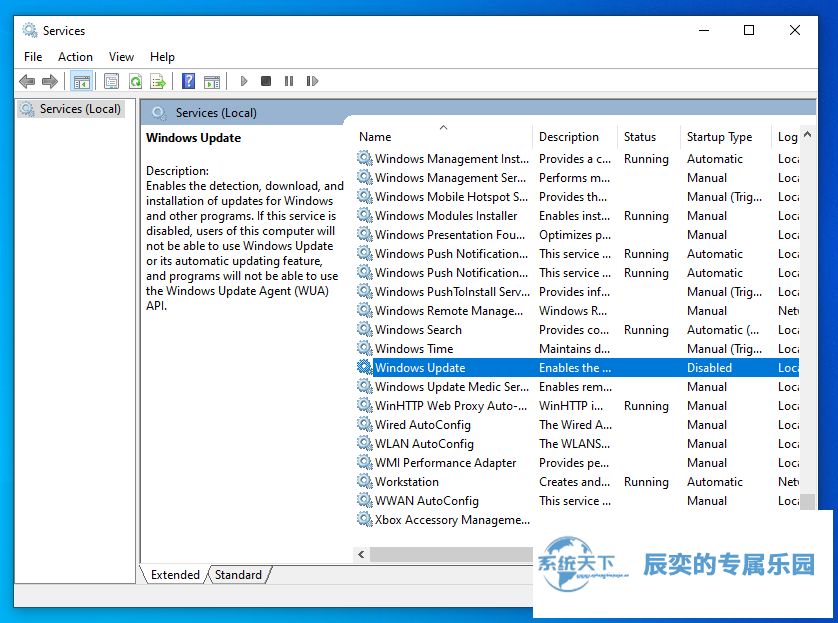
Task: Select Windows Presentation Foundation row
Action: (577, 235)
